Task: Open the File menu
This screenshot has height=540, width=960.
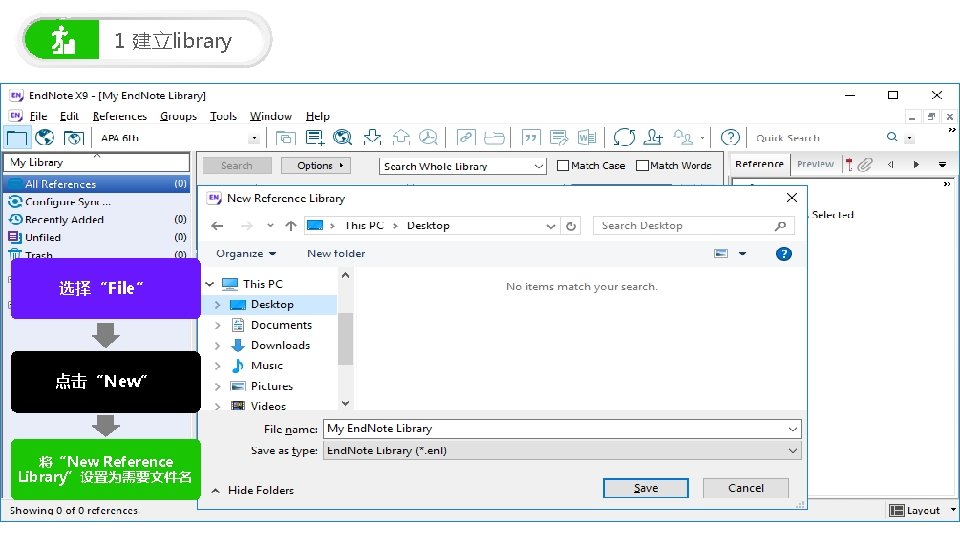Action: pyautogui.click(x=39, y=116)
